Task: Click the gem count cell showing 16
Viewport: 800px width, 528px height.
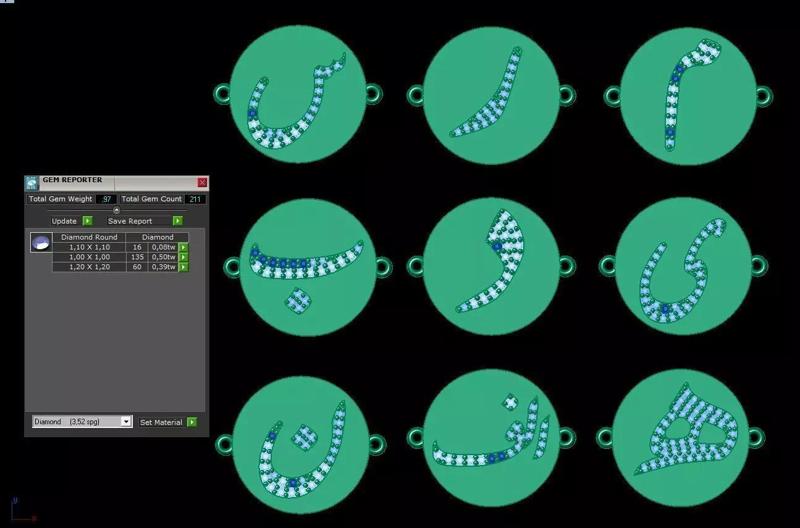Action: tap(137, 247)
